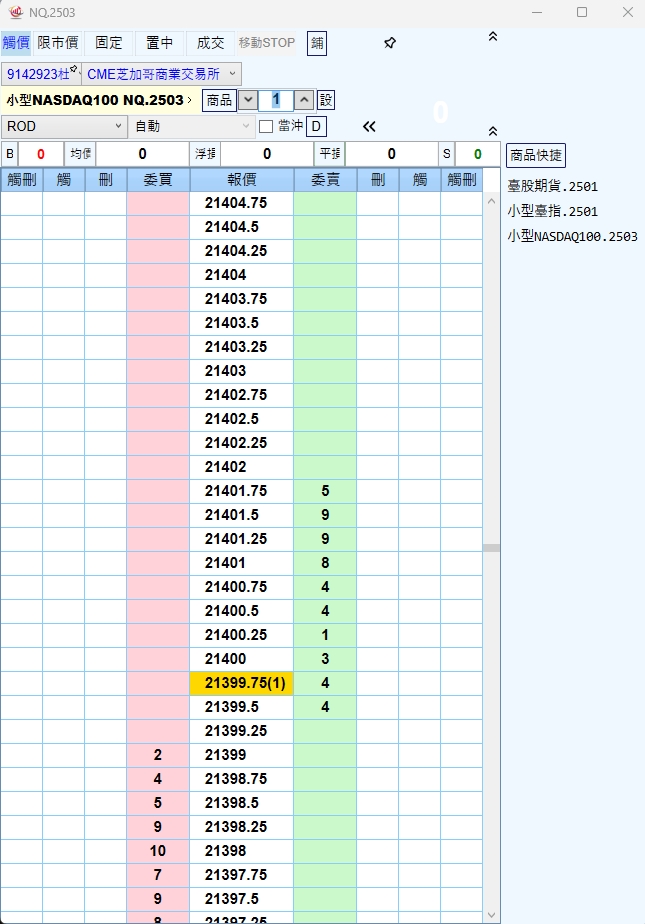Image resolution: width=645 pixels, height=924 pixels.
Task: Click the vertical scrollbar thumb of price ladder
Action: click(x=491, y=548)
